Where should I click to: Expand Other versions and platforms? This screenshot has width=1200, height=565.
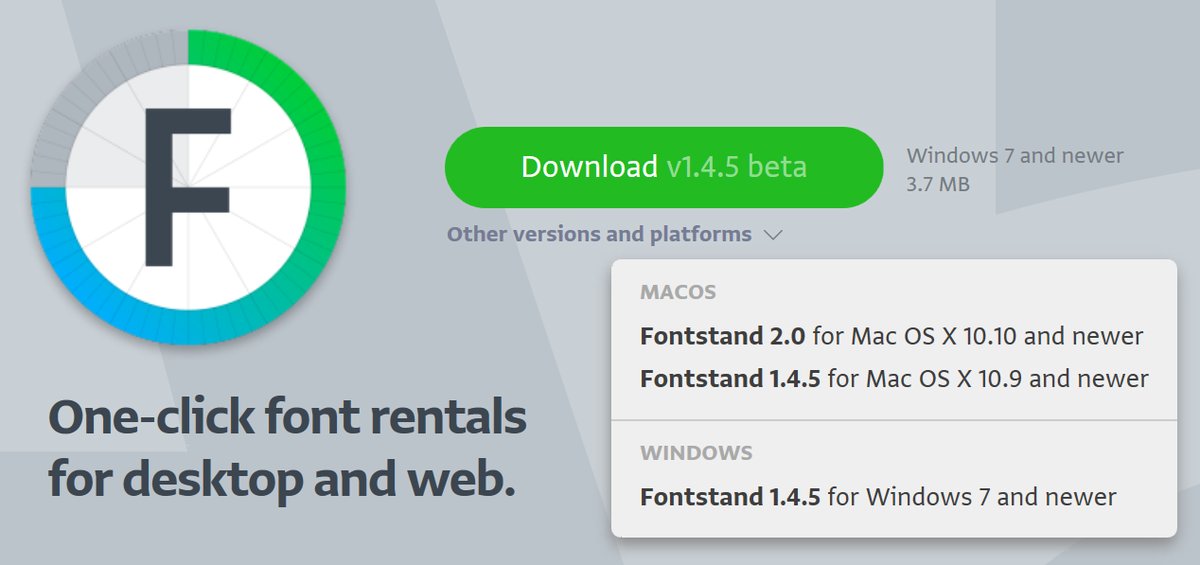[599, 234]
